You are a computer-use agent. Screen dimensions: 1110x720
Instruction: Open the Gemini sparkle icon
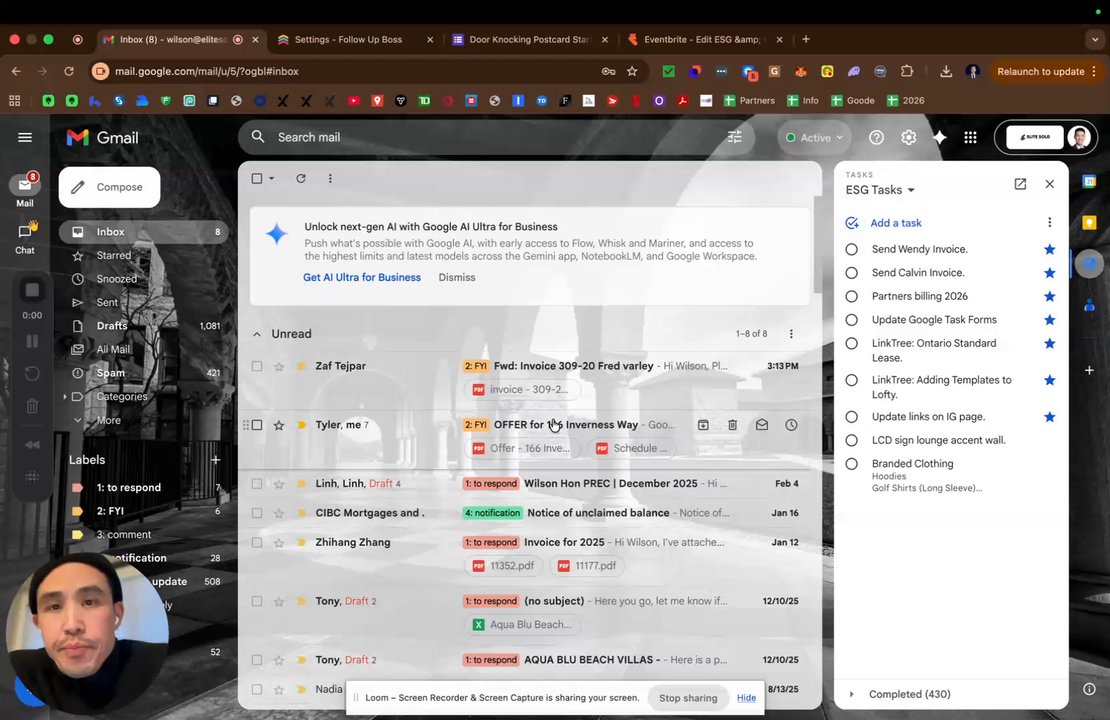939,137
